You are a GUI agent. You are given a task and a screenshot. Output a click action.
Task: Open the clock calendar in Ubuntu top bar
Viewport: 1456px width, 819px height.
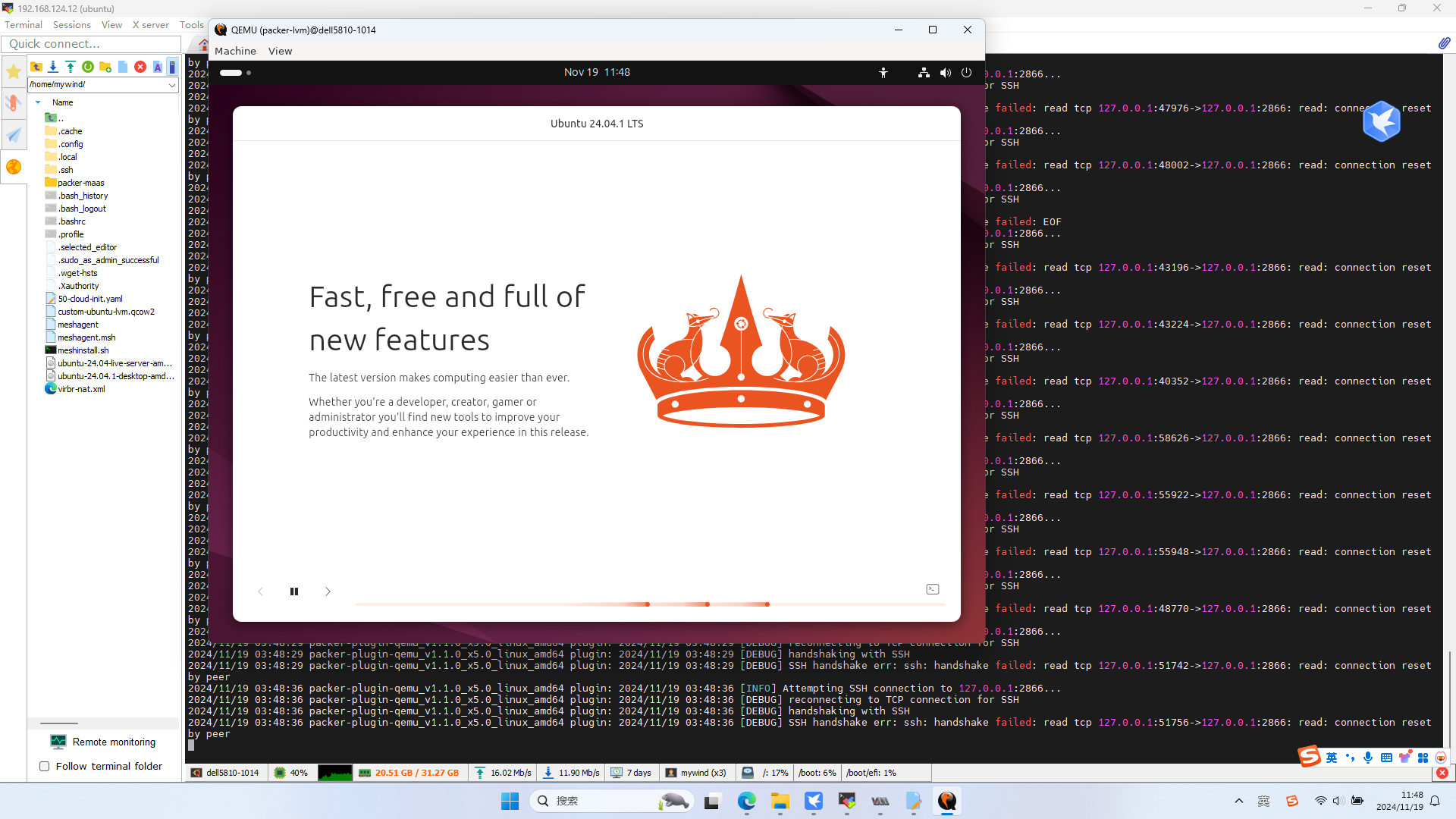(597, 72)
